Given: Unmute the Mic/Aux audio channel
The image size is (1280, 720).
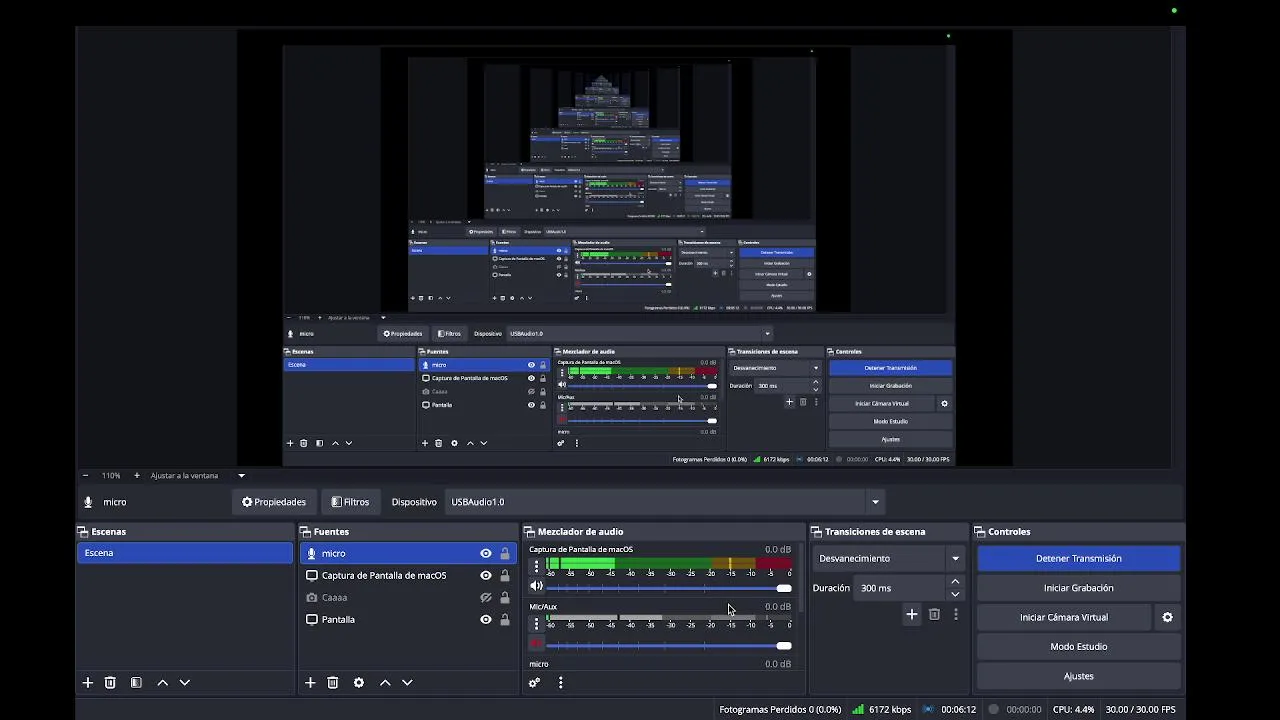Looking at the screenshot, I should [536, 645].
